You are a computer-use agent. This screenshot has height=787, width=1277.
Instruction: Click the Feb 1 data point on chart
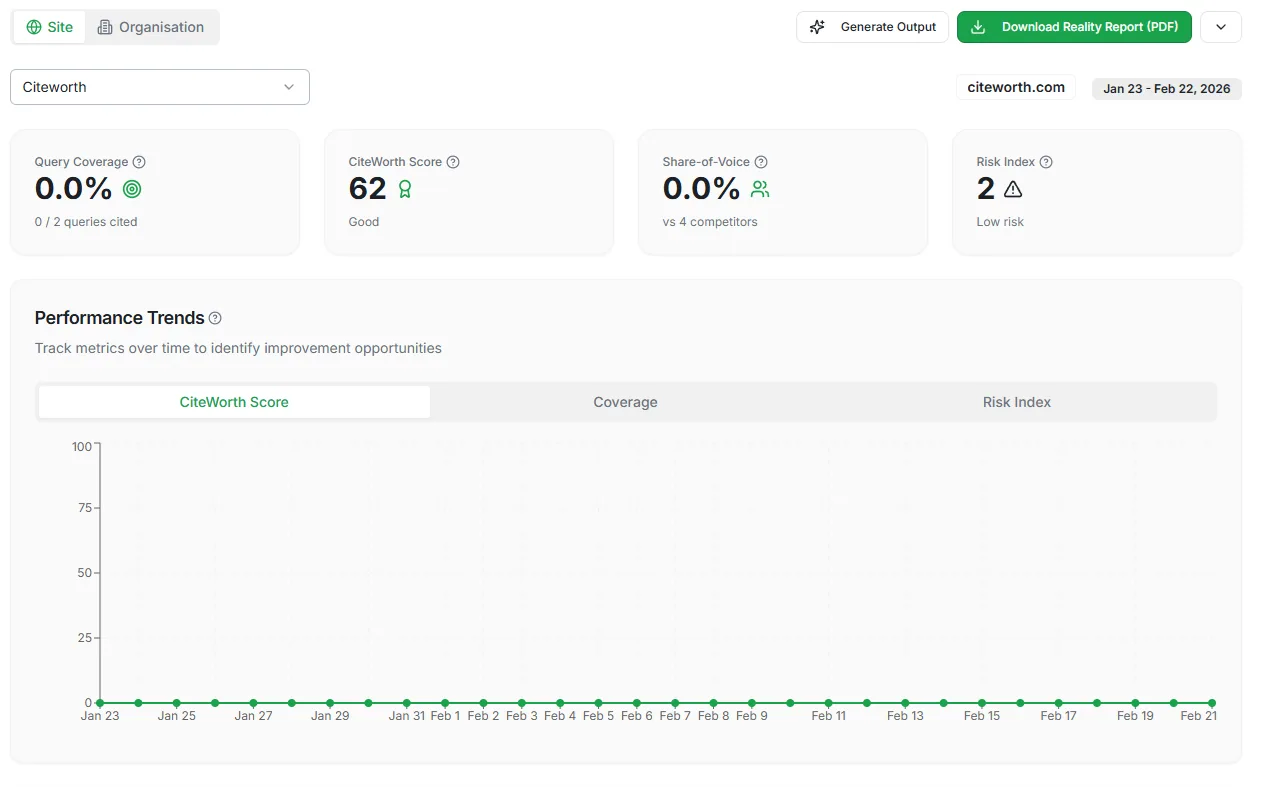coord(445,703)
